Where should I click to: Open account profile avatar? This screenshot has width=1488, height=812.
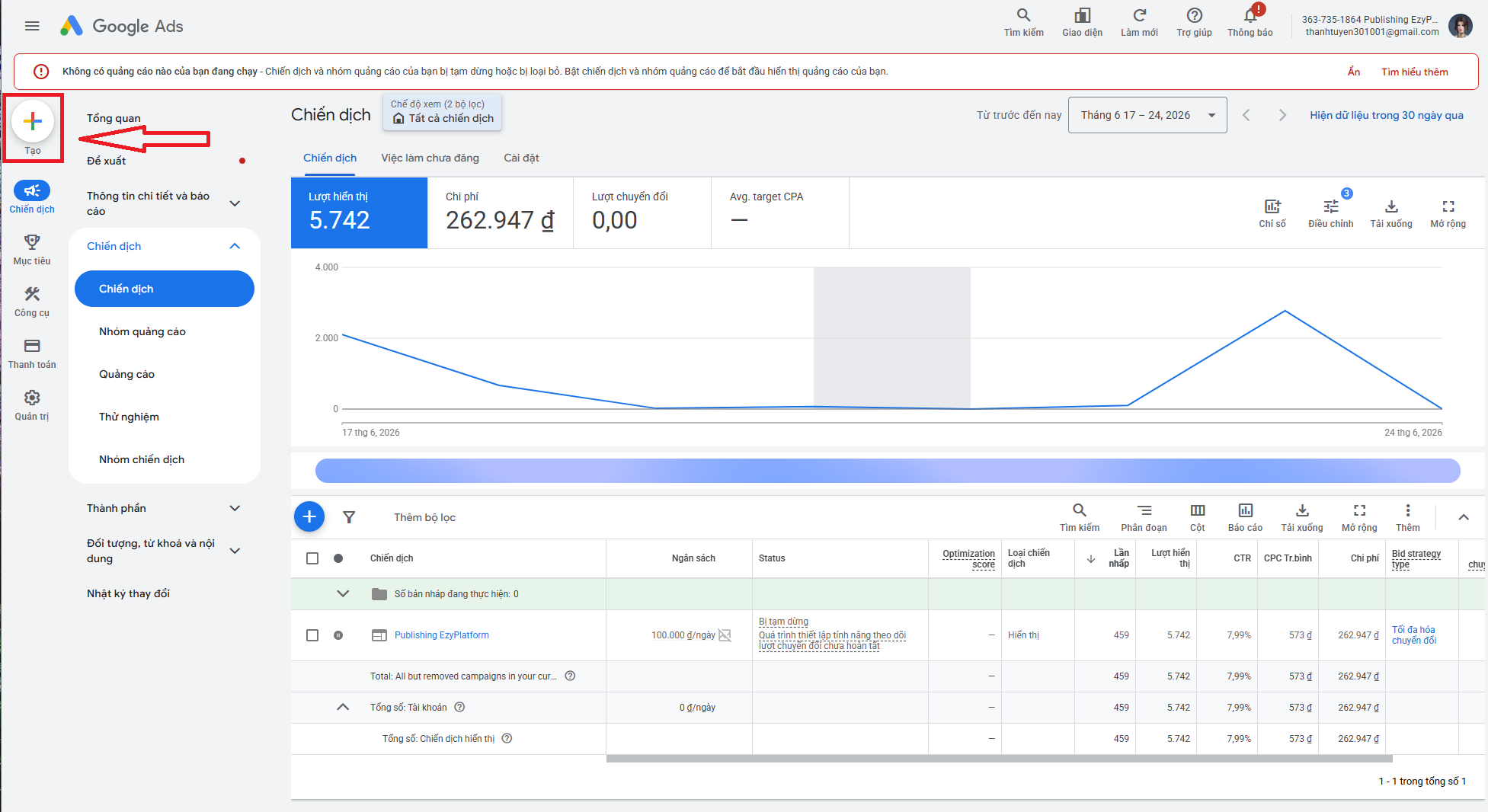pos(1460,26)
